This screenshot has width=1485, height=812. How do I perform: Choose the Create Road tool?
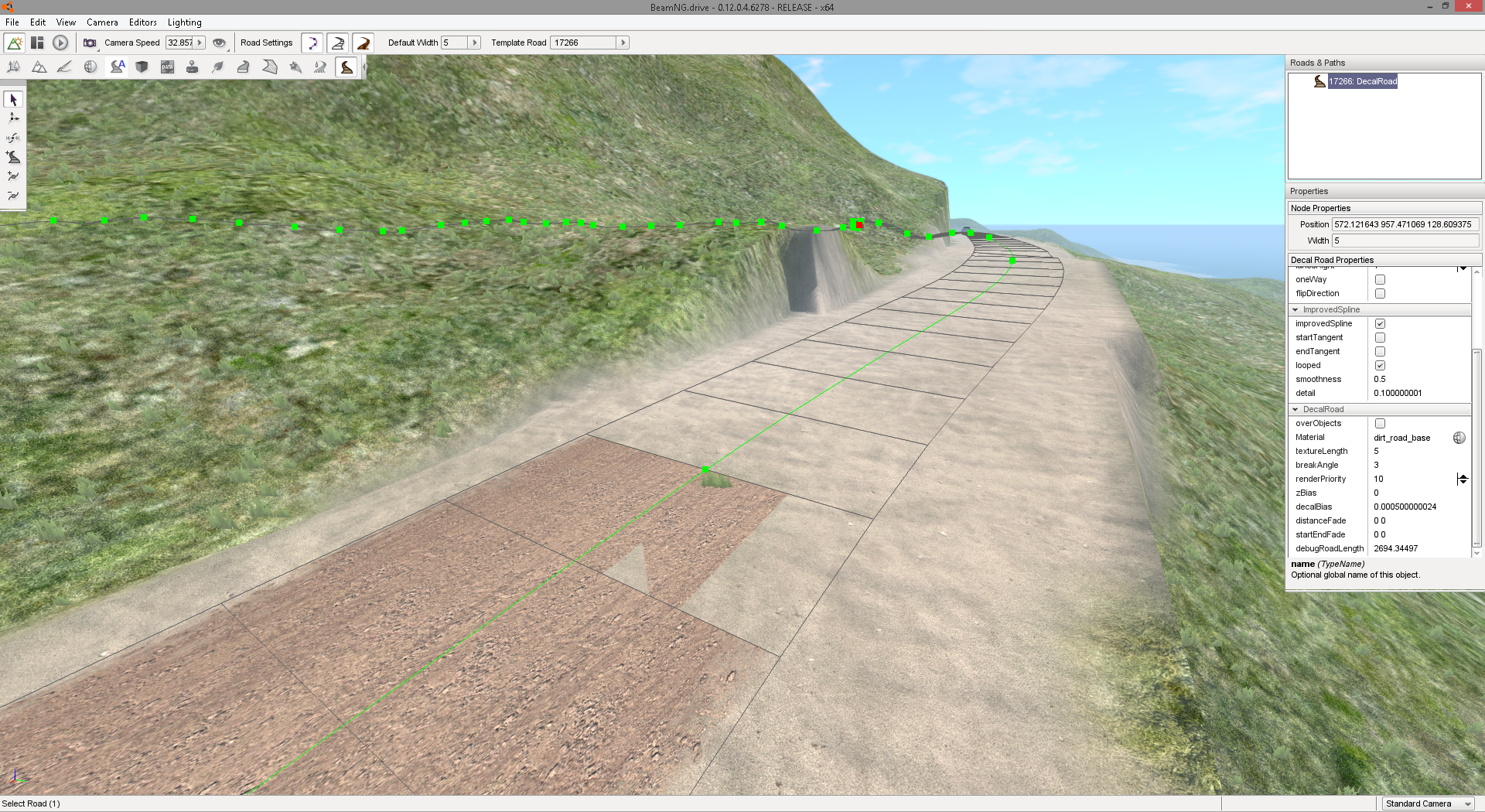13,157
